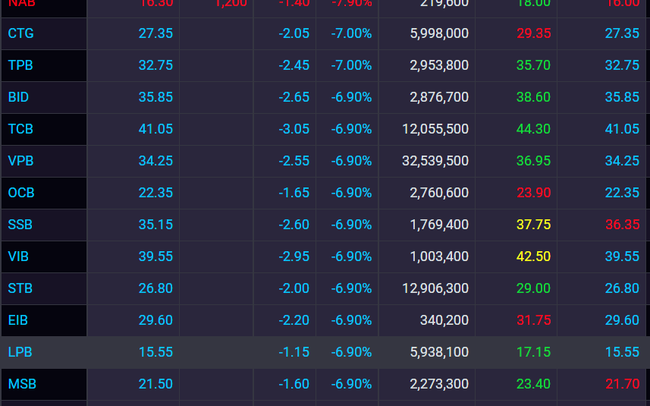The width and height of the screenshot is (650, 406).
Task: Click OCB red price 23.90
Action: (x=534, y=193)
